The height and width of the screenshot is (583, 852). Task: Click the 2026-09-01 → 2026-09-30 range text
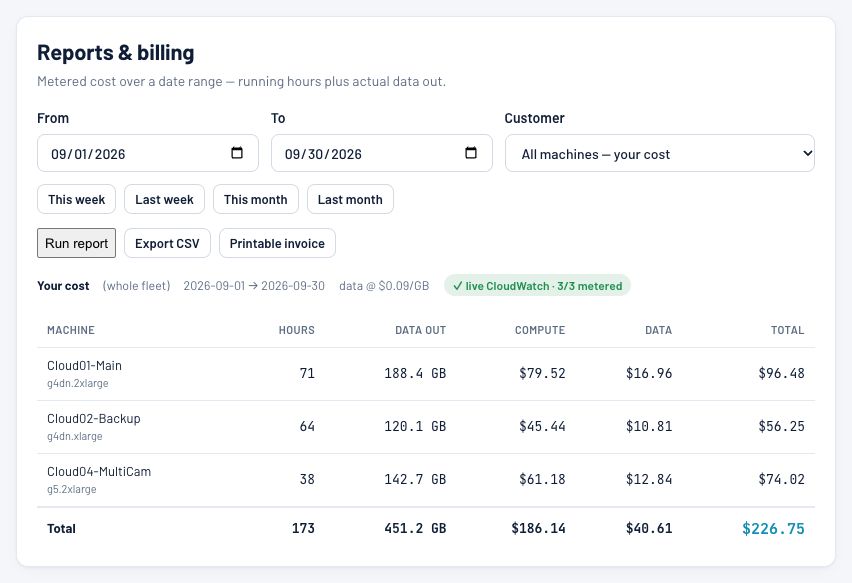[x=254, y=286]
